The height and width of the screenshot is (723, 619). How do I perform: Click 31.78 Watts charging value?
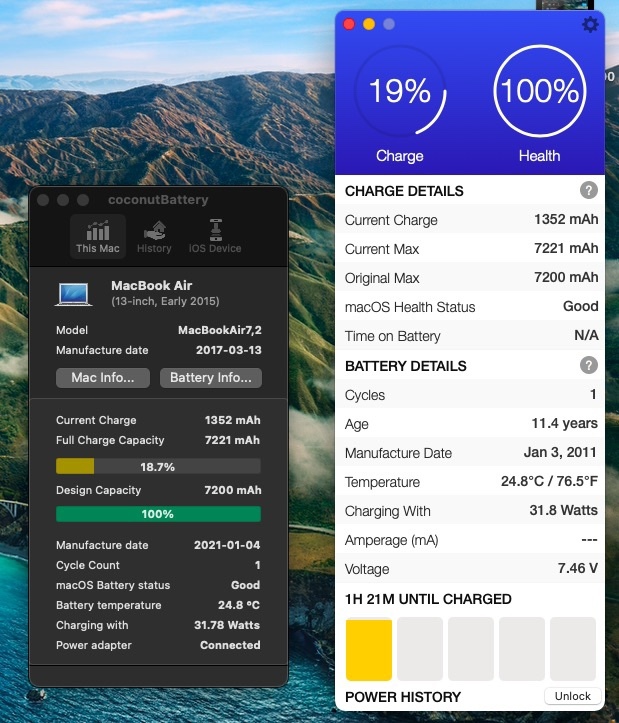(227, 625)
